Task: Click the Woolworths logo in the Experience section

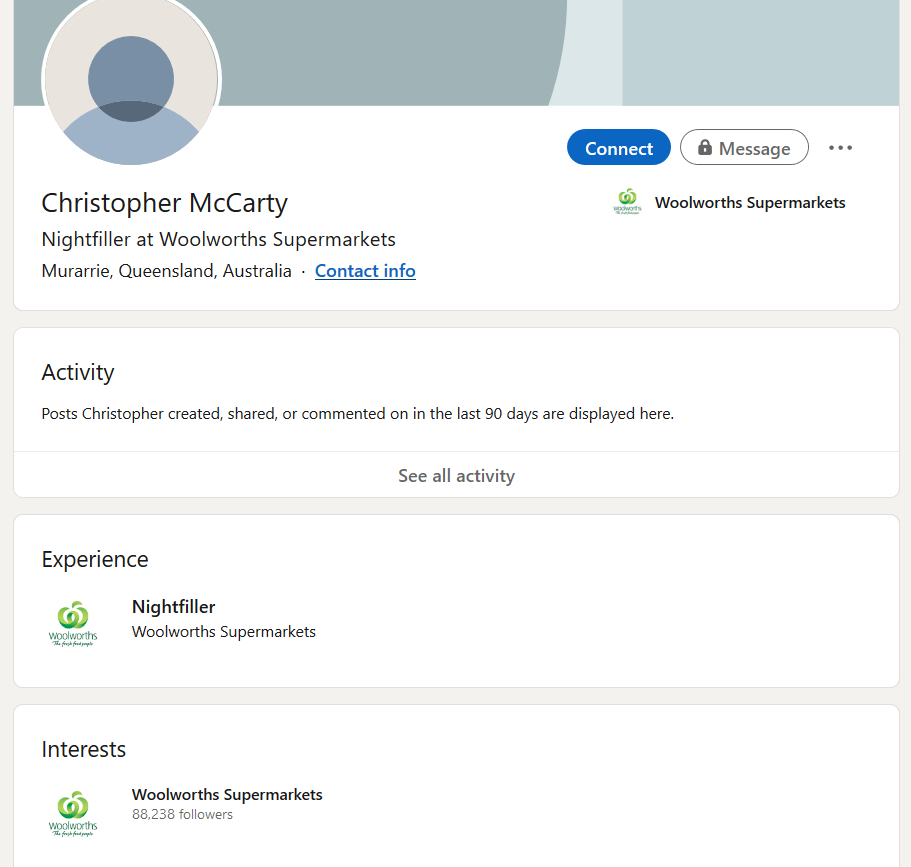Action: click(73, 624)
